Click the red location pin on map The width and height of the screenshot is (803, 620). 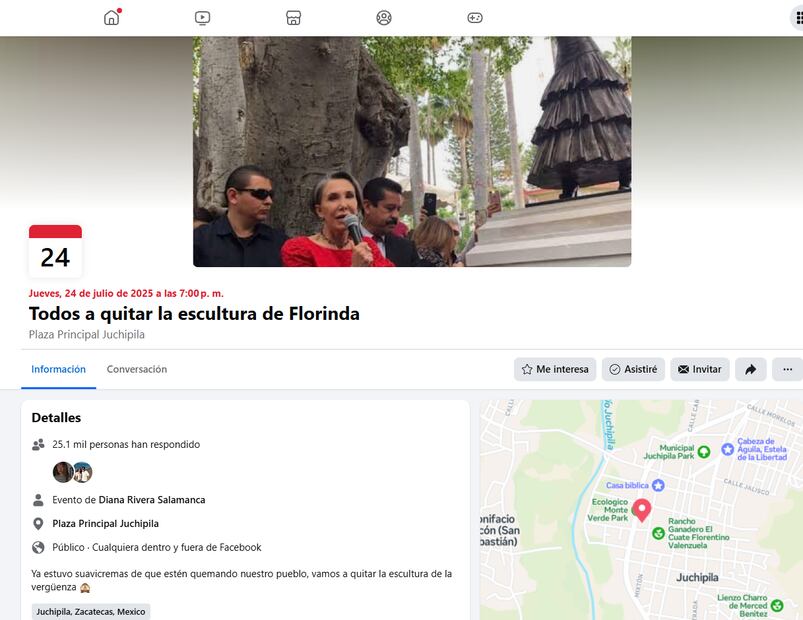(642, 509)
